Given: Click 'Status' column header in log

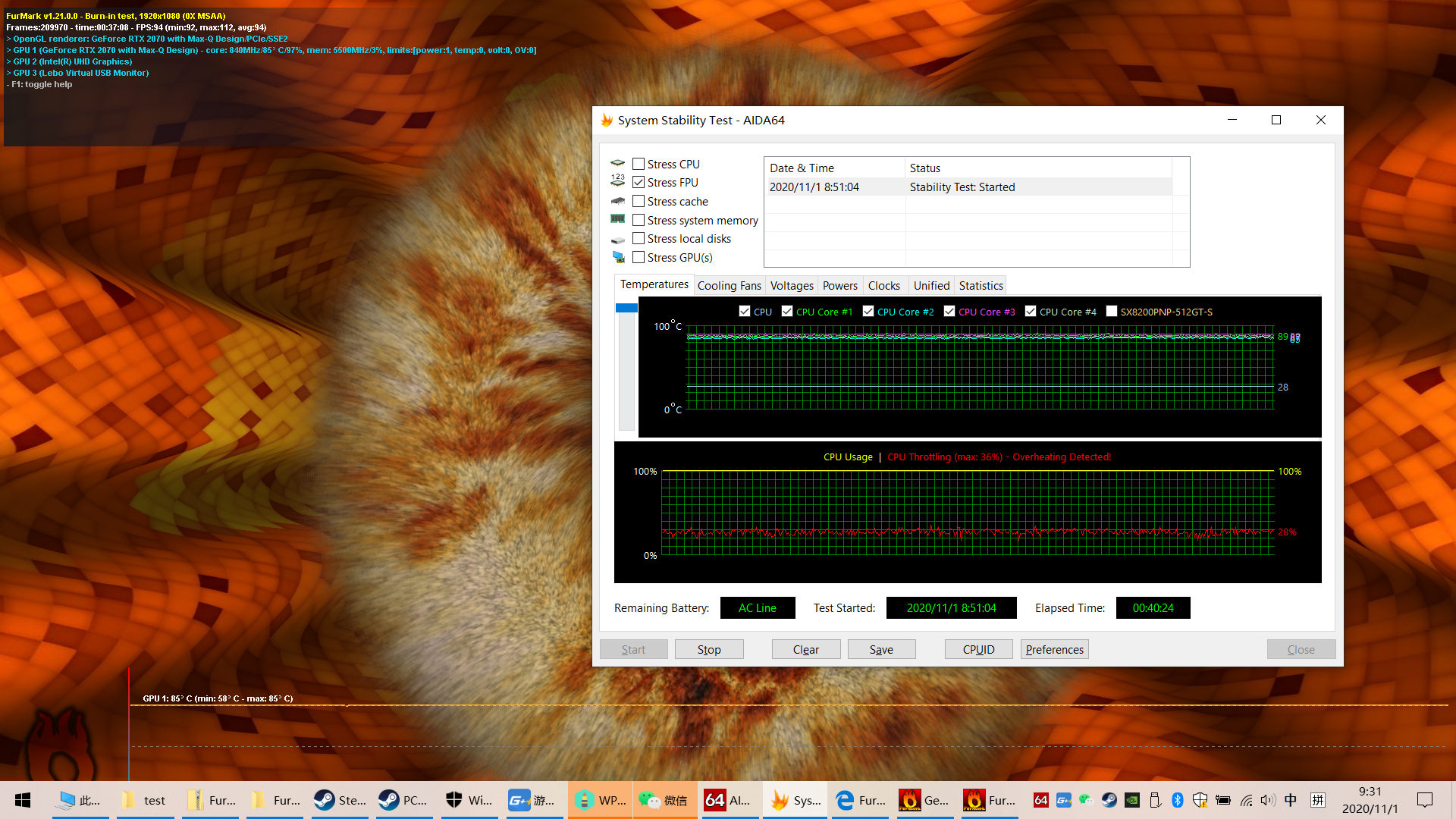Looking at the screenshot, I should 1038,168.
